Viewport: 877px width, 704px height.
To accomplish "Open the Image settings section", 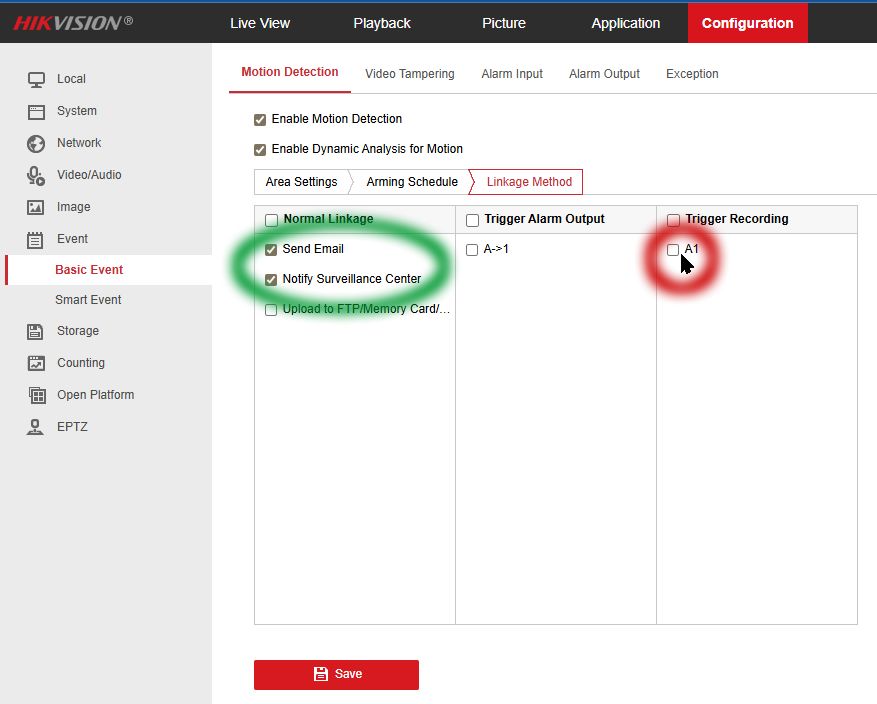I will click(73, 207).
